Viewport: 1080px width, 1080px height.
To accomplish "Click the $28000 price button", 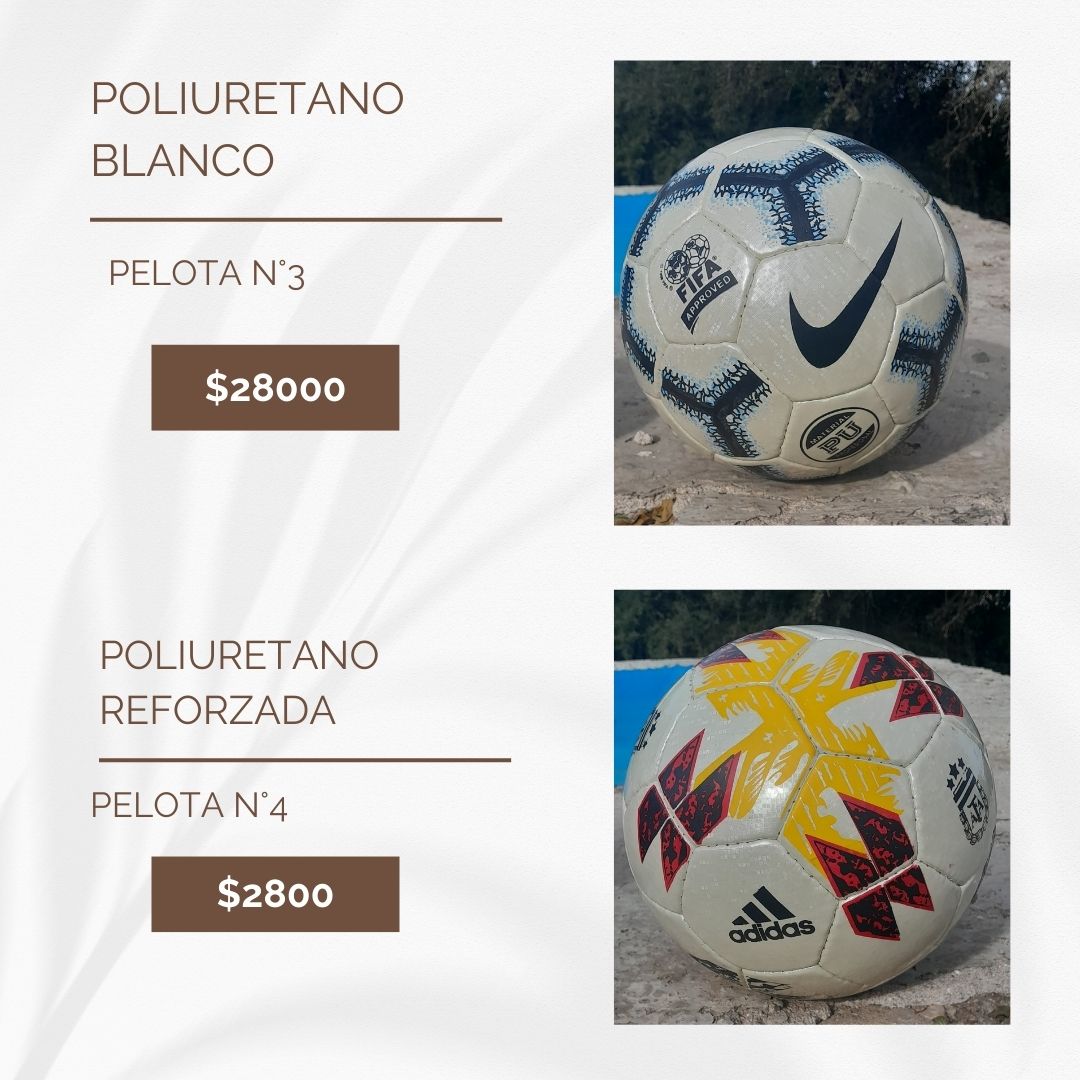I will [275, 388].
